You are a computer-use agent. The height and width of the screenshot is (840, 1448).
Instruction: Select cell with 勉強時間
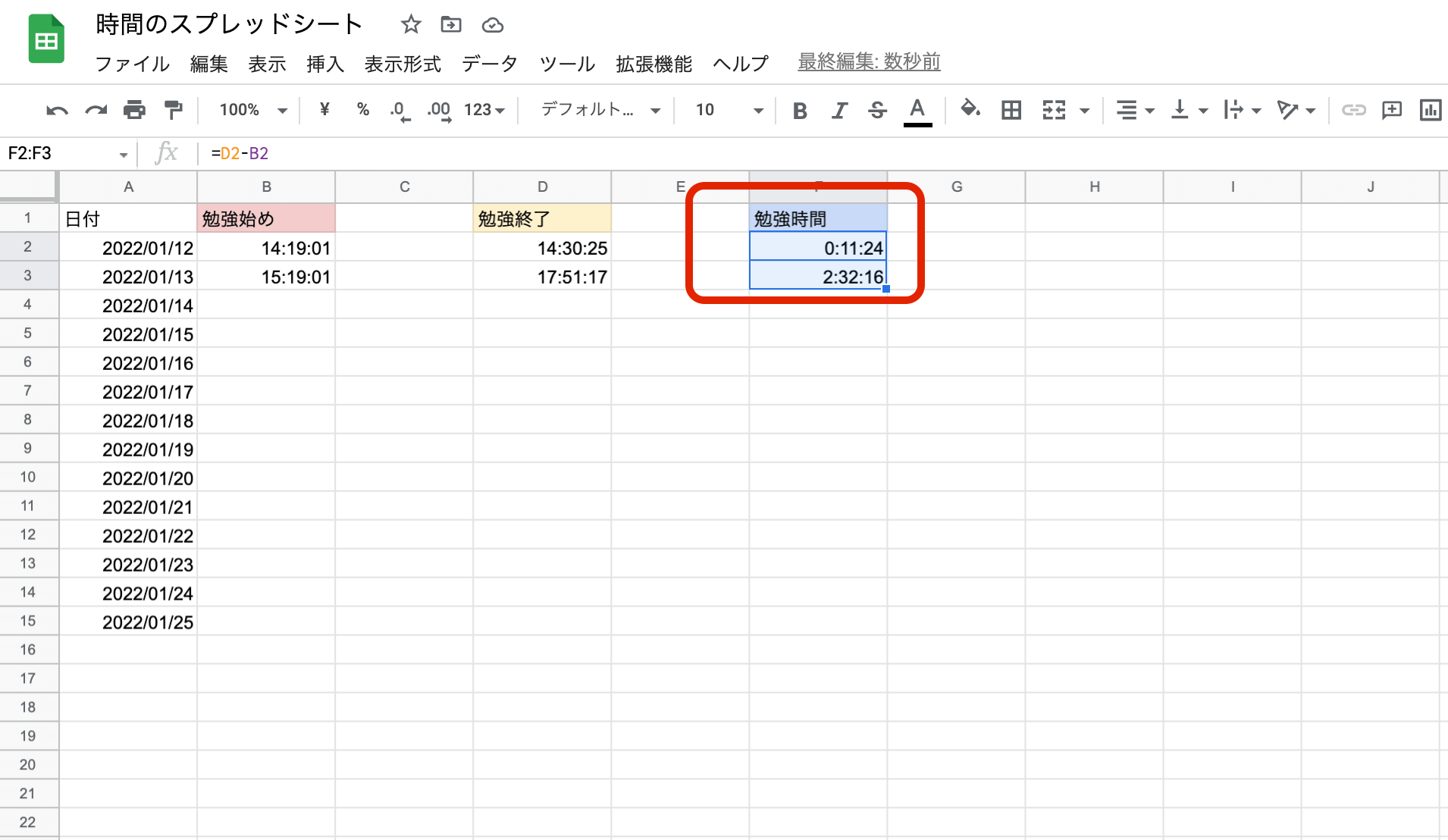tap(818, 218)
